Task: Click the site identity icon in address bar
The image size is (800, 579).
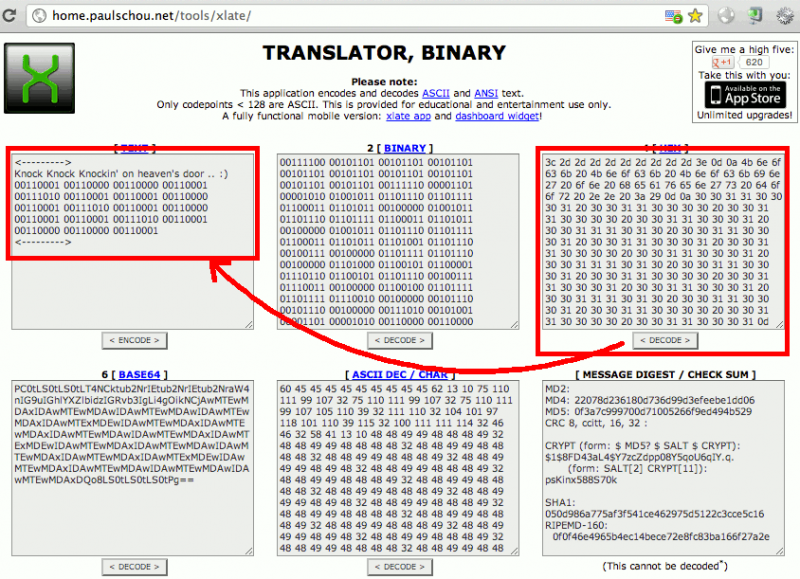Action: pos(37,15)
